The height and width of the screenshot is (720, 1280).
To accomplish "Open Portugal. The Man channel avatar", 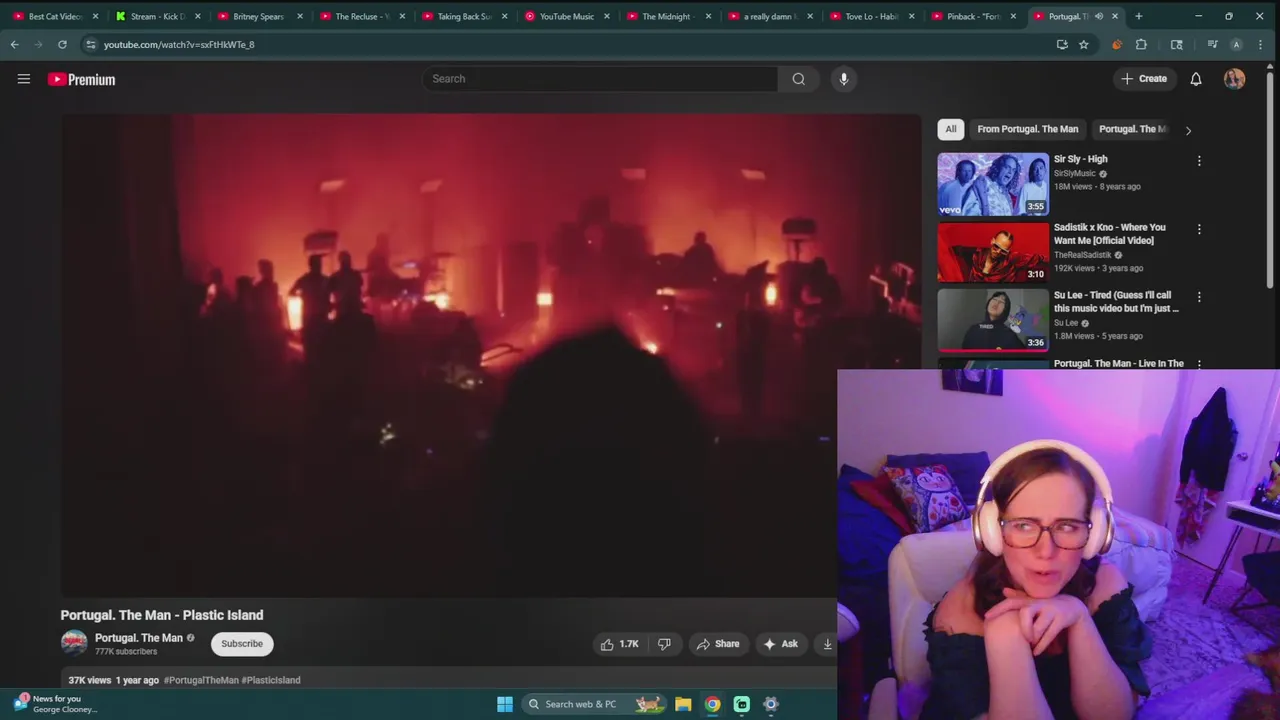I will (x=74, y=643).
